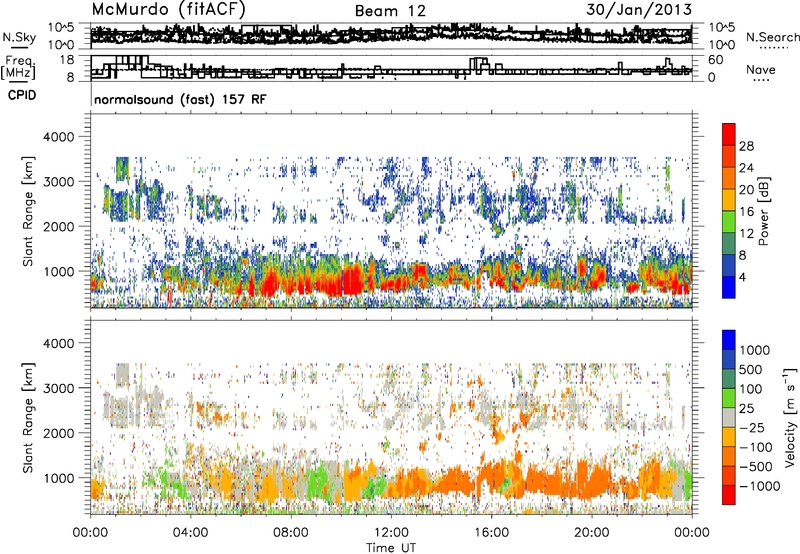Click the right 10^0 tick of noise panel

tap(722, 45)
